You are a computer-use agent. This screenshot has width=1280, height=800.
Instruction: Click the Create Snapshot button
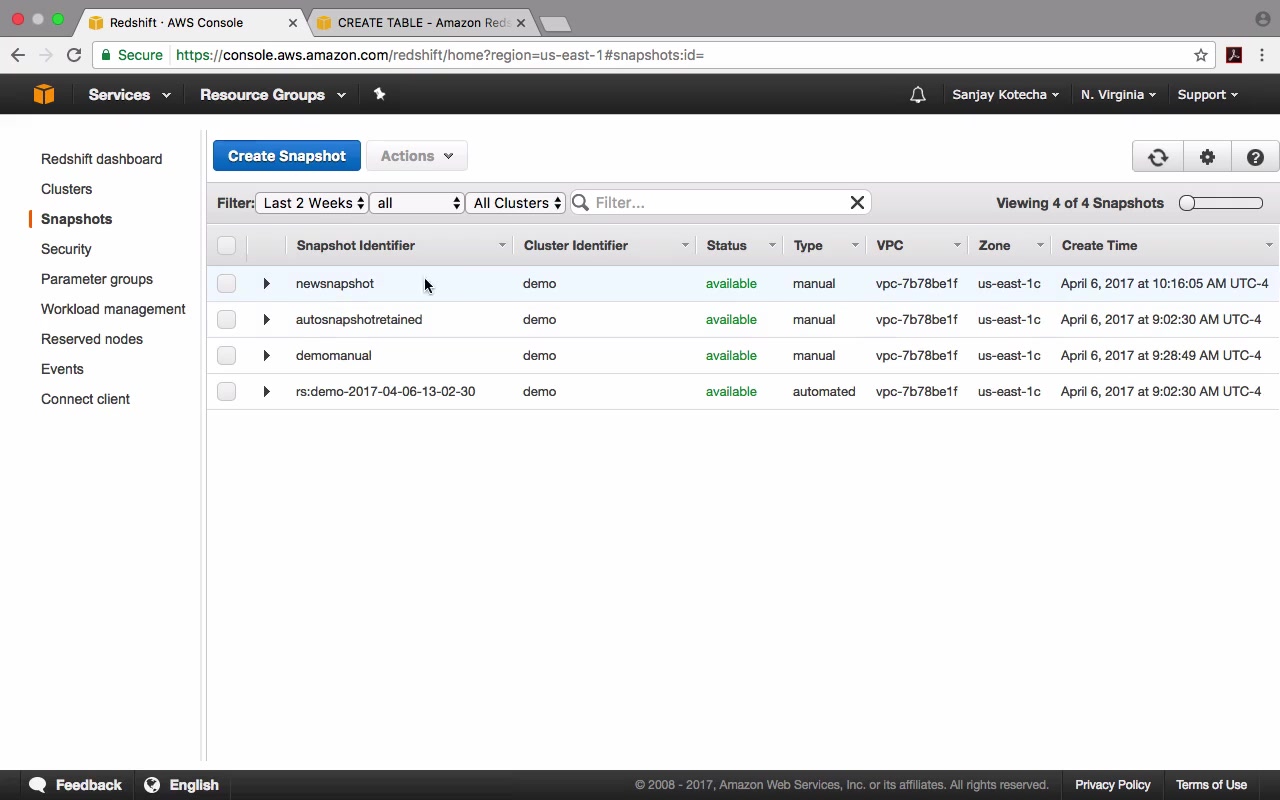[x=287, y=156]
